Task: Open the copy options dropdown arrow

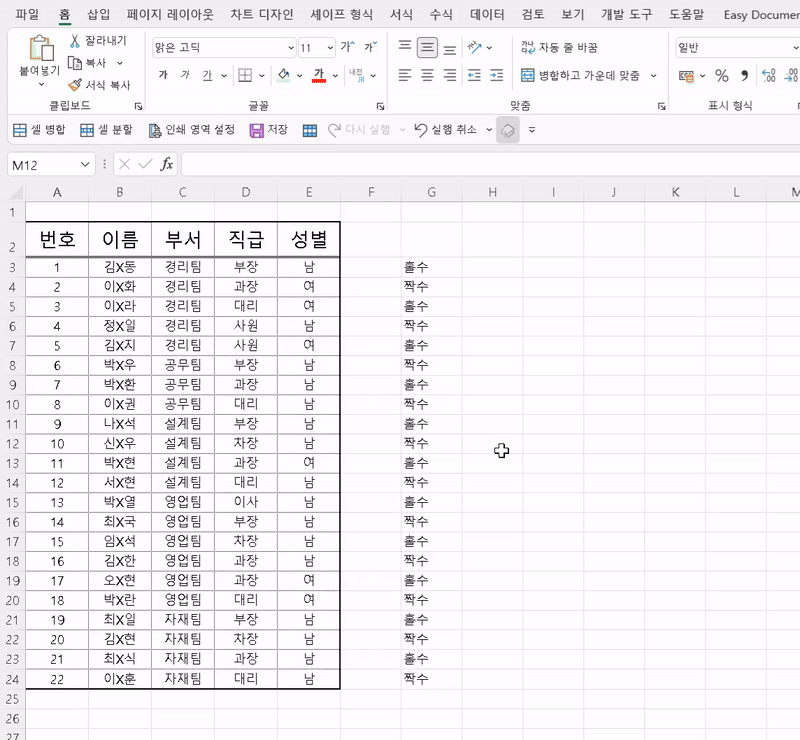Action: (x=120, y=63)
